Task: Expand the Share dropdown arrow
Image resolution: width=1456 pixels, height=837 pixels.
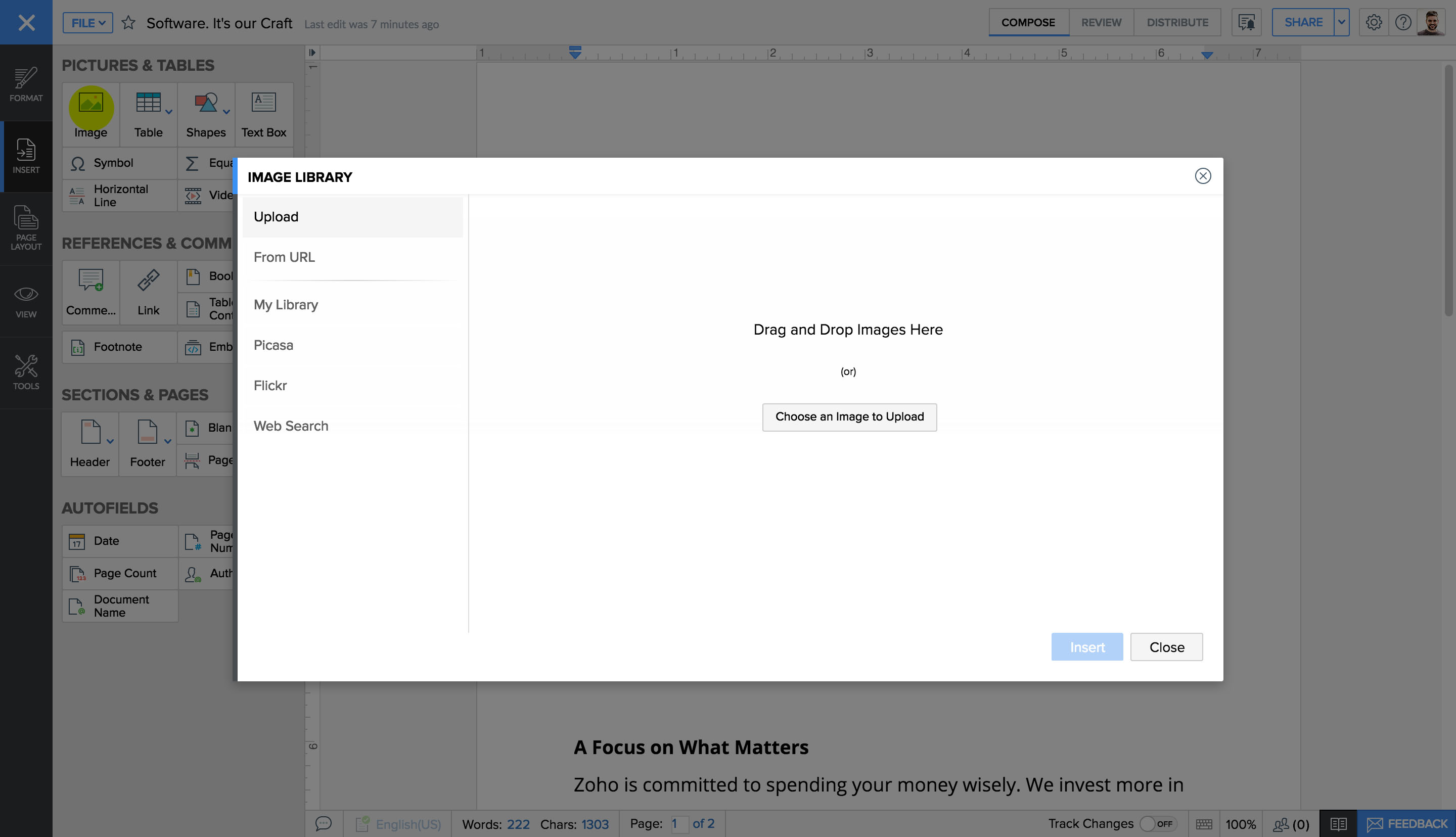Action: (x=1341, y=22)
